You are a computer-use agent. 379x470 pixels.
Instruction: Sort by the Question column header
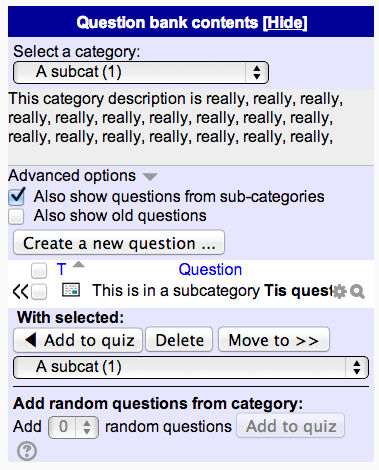[x=210, y=269]
